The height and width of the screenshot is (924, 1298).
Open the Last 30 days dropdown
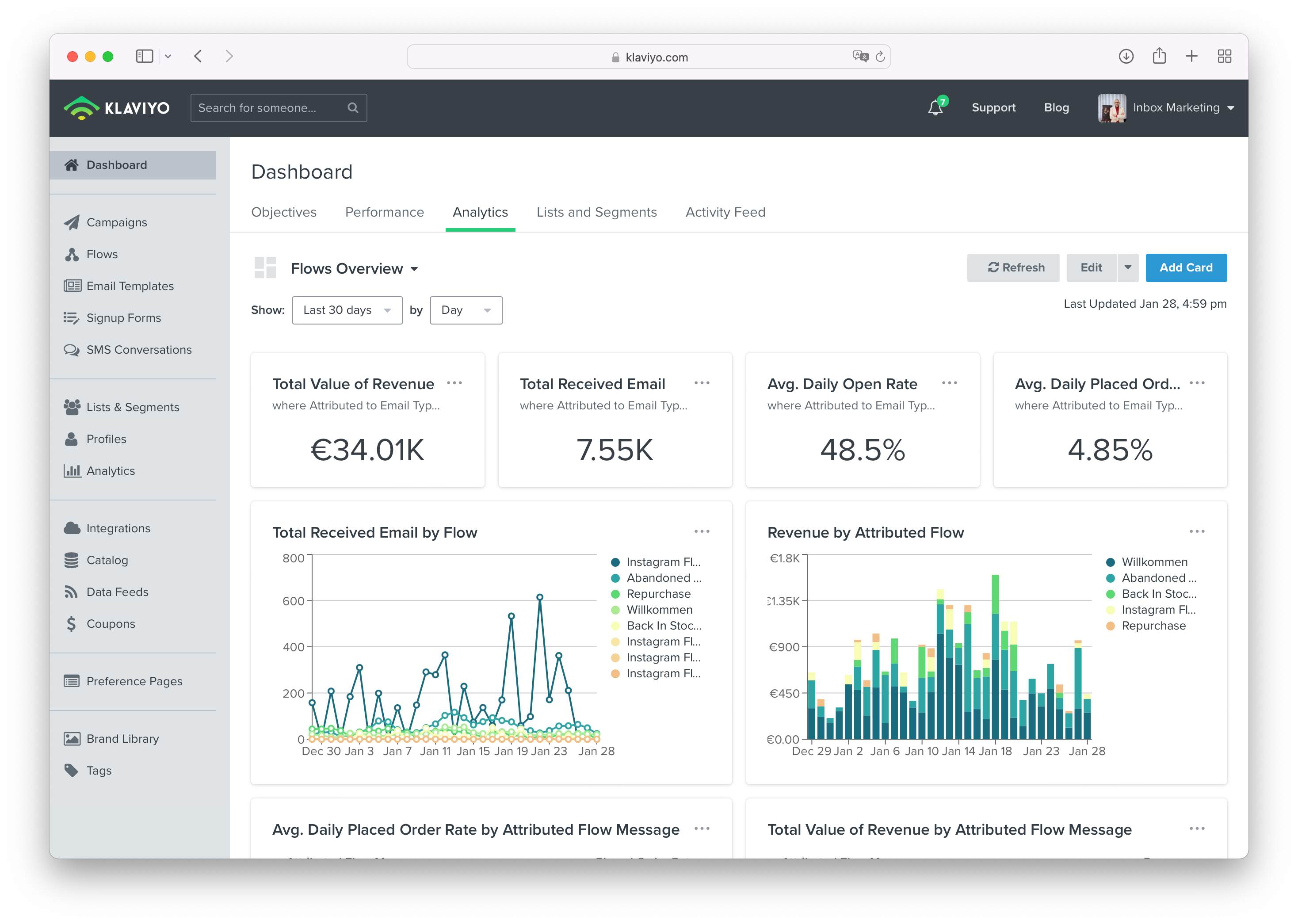tap(347, 310)
